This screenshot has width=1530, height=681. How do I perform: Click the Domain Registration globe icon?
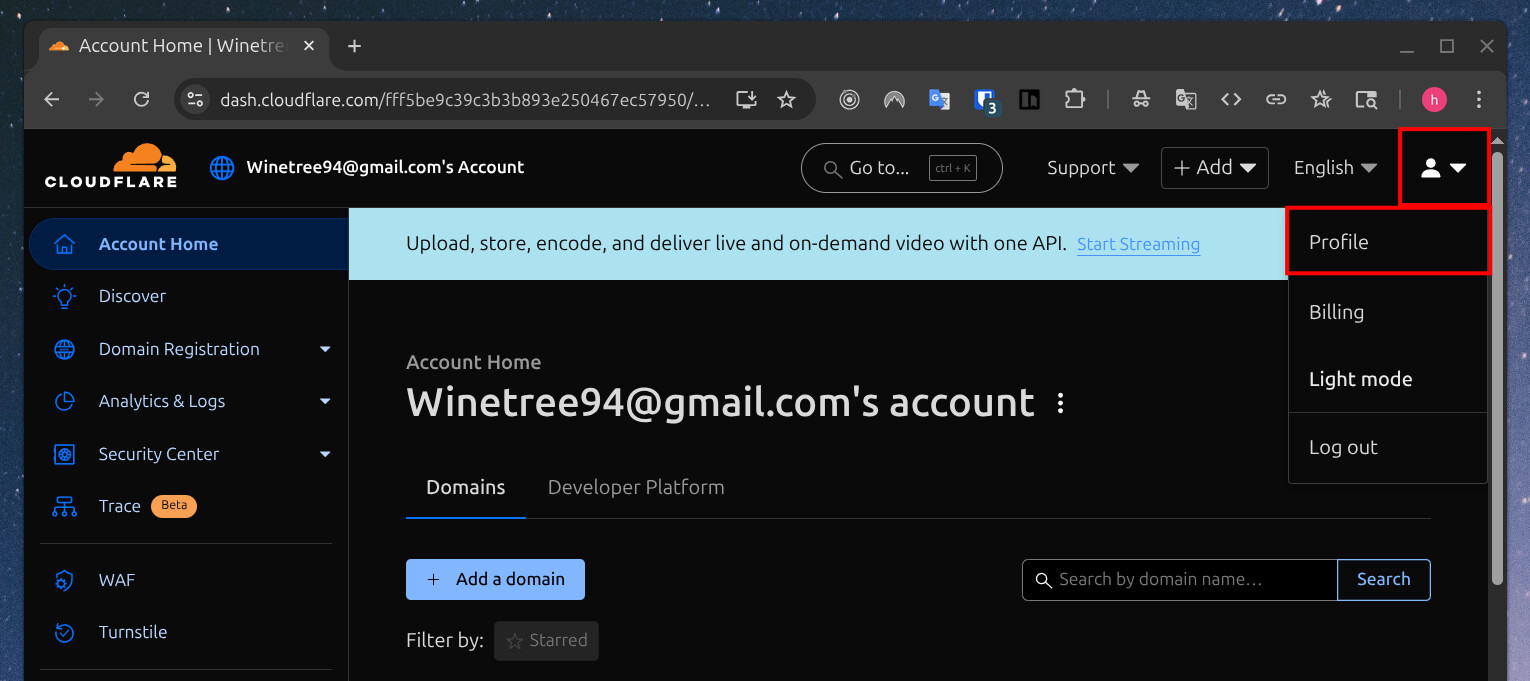[x=65, y=349]
